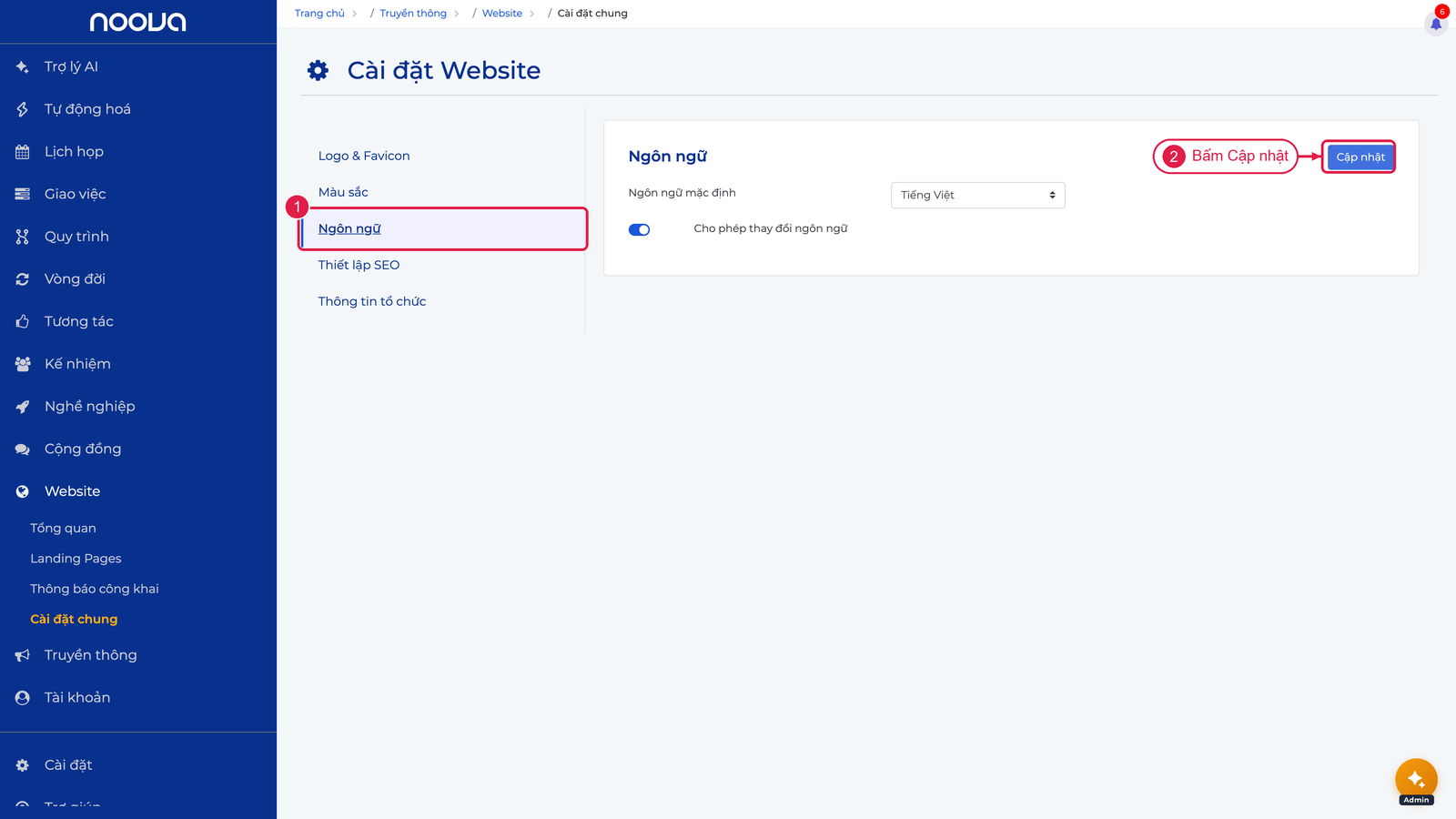Select the Logo & Favicon settings tab
The width and height of the screenshot is (1456, 819).
click(364, 156)
